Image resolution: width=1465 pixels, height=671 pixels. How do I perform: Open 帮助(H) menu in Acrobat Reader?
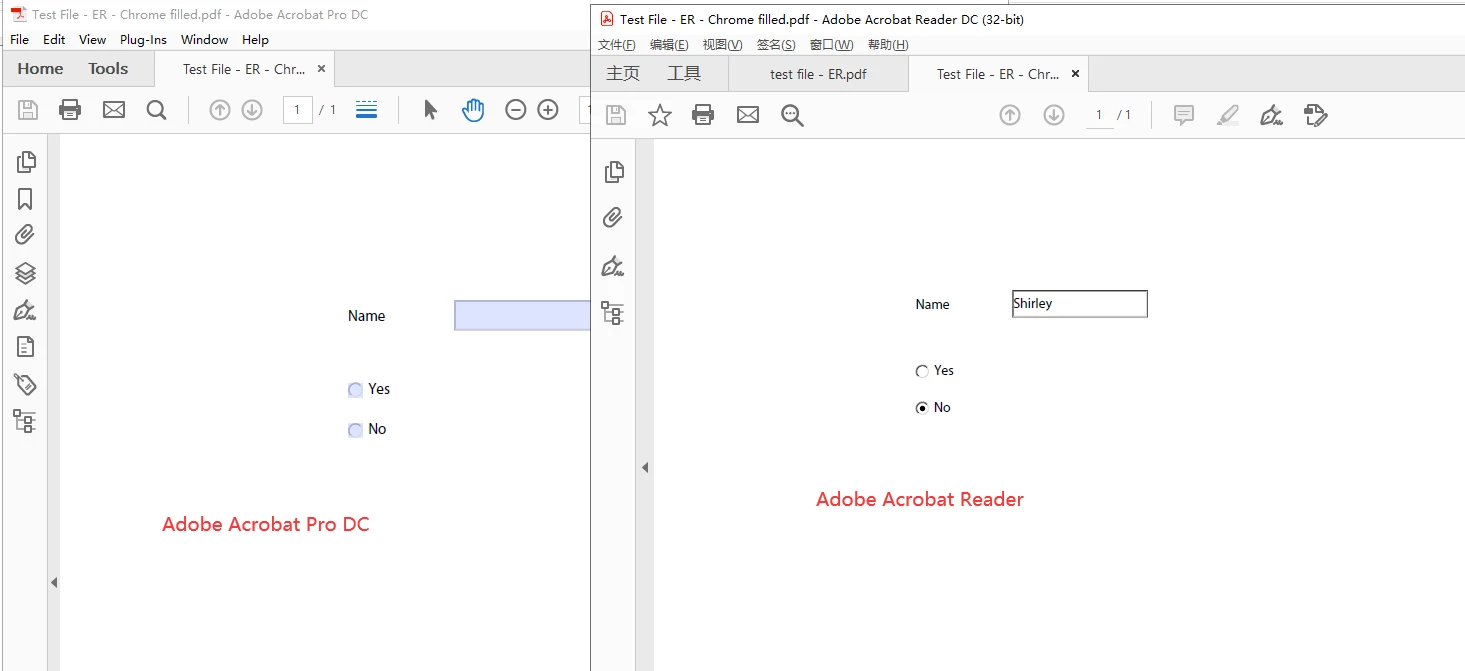[888, 45]
